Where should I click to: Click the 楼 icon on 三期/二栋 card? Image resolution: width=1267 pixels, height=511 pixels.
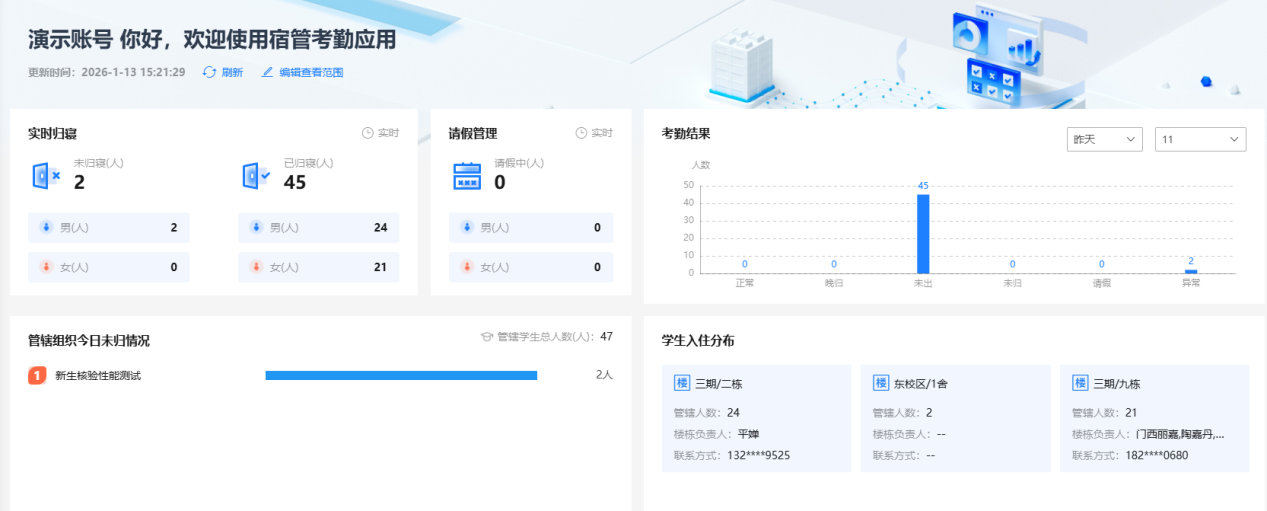coord(682,383)
